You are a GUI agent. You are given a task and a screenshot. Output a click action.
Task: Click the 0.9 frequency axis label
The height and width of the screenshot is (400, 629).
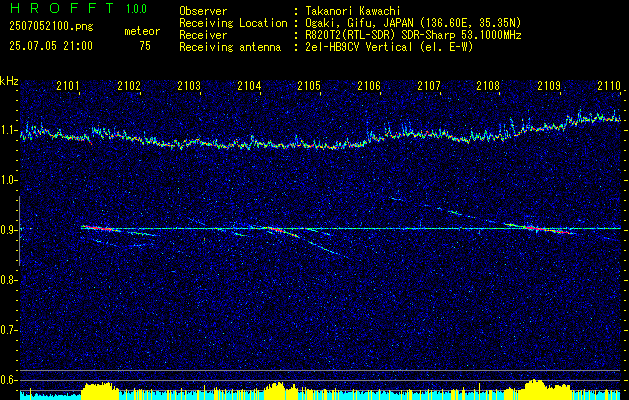[8, 230]
